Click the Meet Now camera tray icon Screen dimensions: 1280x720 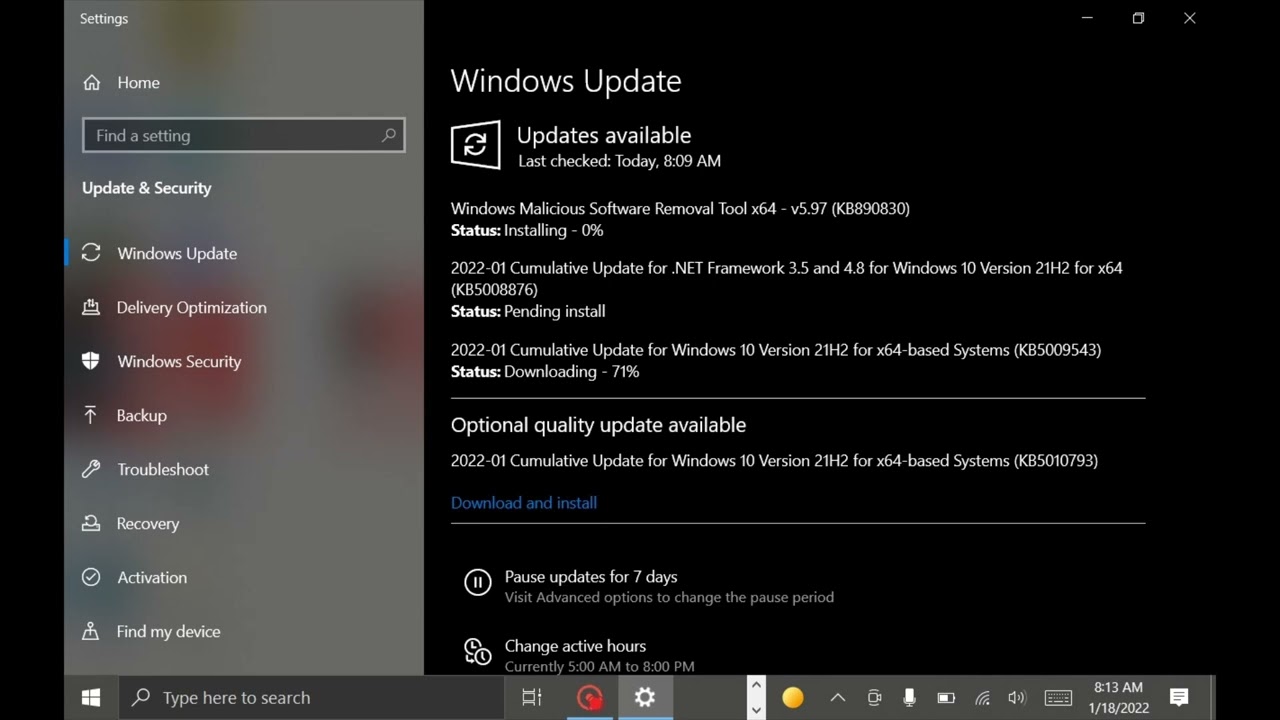(x=874, y=698)
